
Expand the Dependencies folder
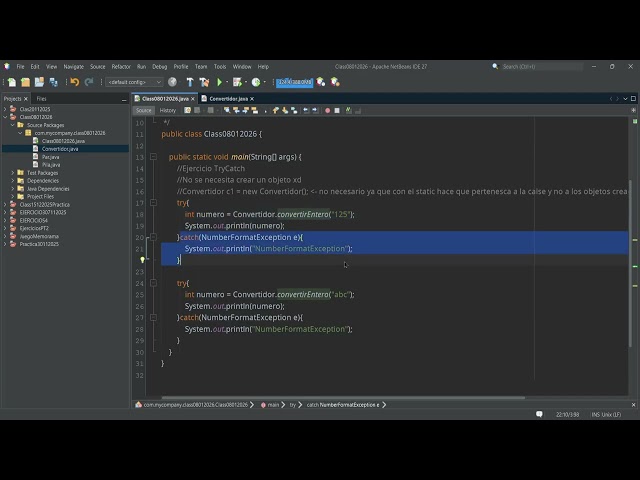coord(13,180)
